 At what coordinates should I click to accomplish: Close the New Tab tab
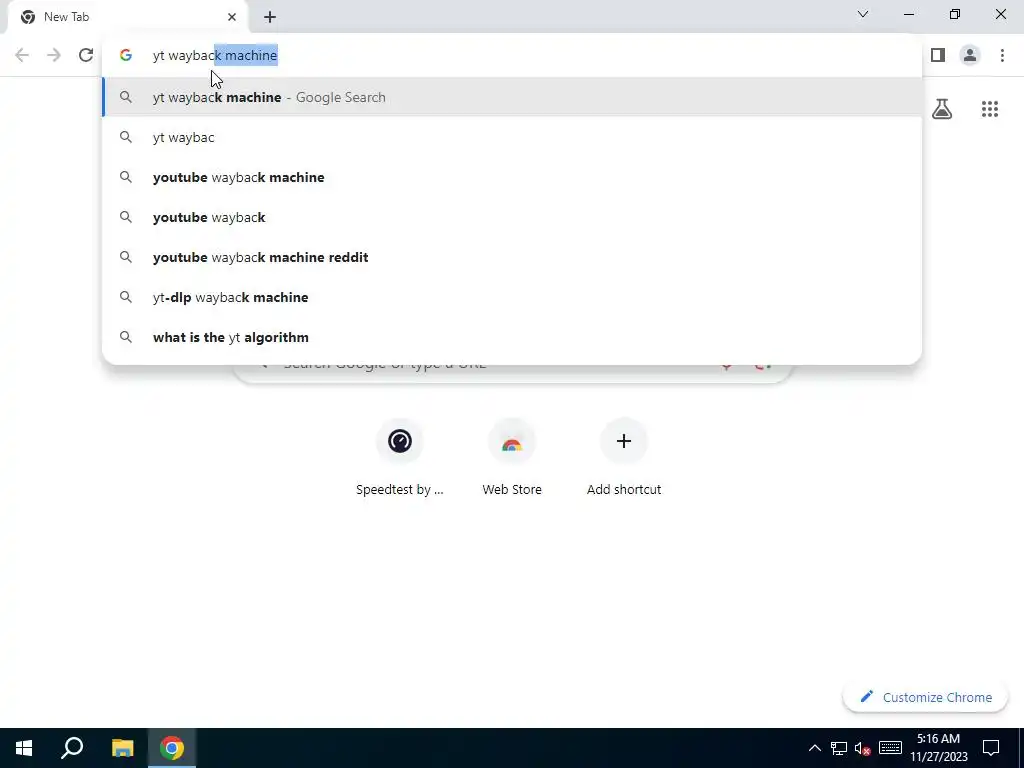point(232,17)
